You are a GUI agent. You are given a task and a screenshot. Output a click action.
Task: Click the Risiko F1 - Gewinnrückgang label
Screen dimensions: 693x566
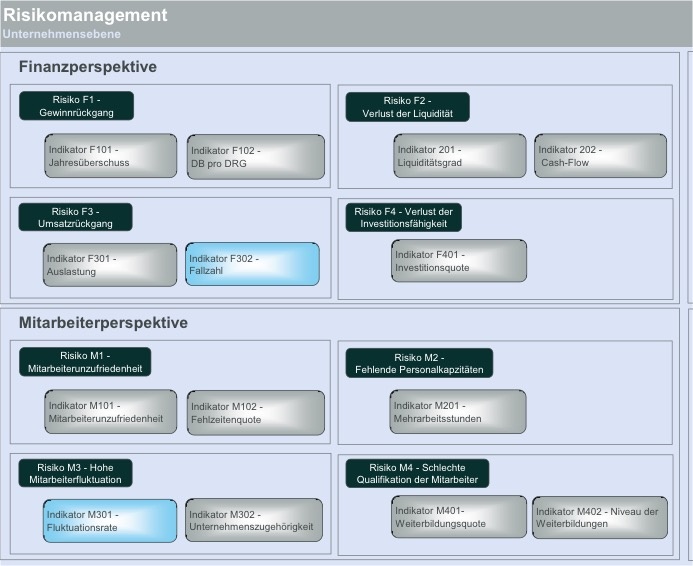click(x=76, y=106)
